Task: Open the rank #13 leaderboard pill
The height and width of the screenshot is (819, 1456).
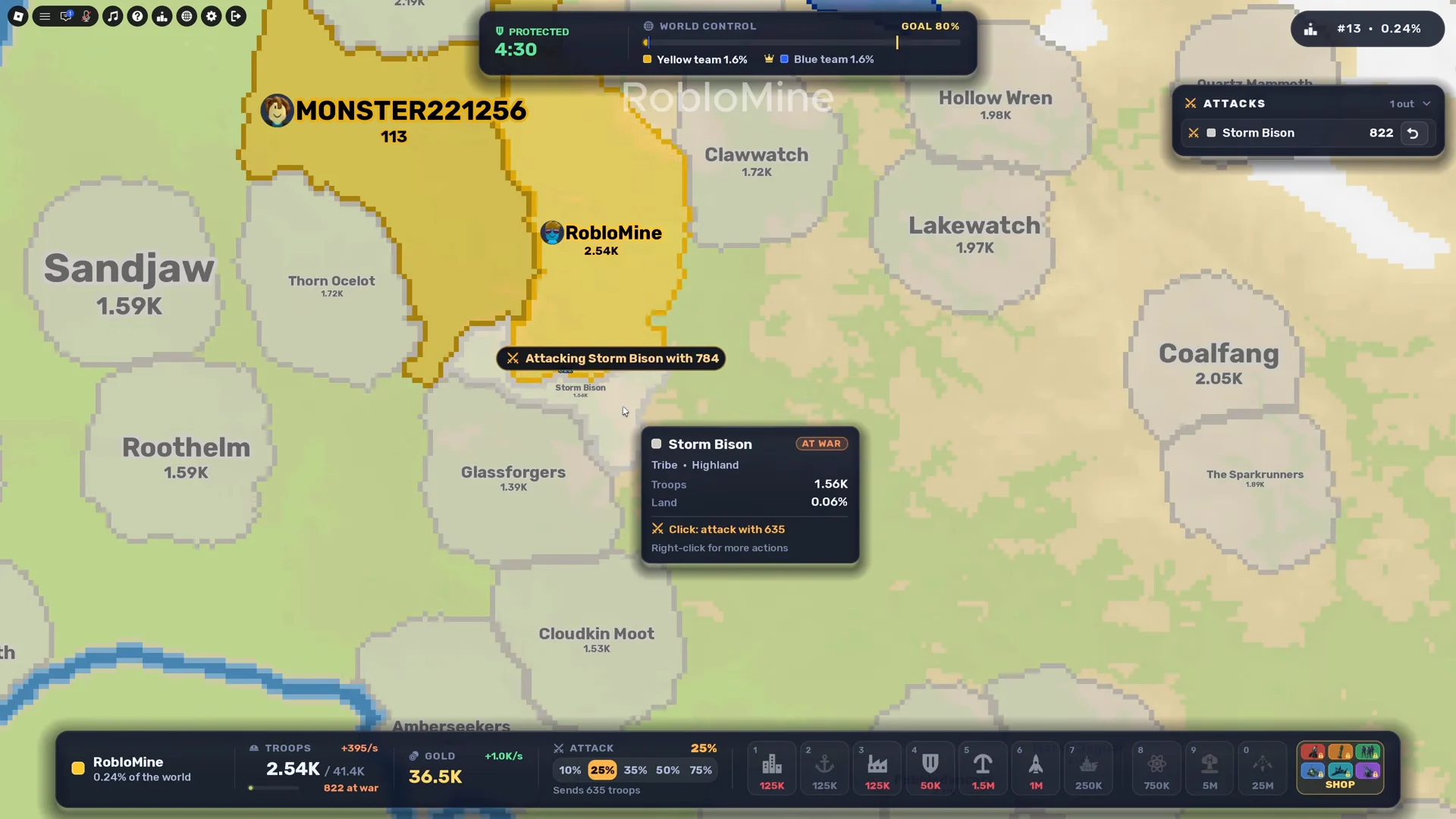Action: click(x=1367, y=29)
